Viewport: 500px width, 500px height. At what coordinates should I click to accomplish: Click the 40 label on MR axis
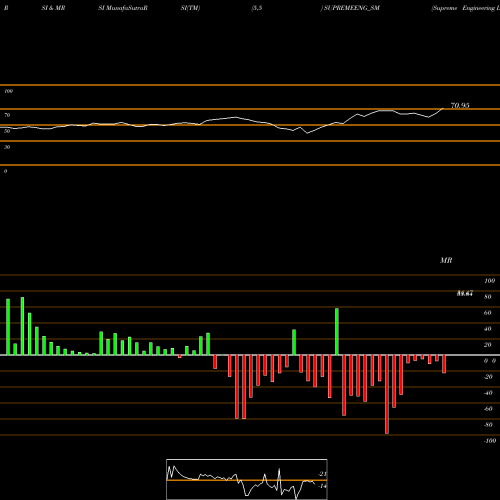(488, 329)
